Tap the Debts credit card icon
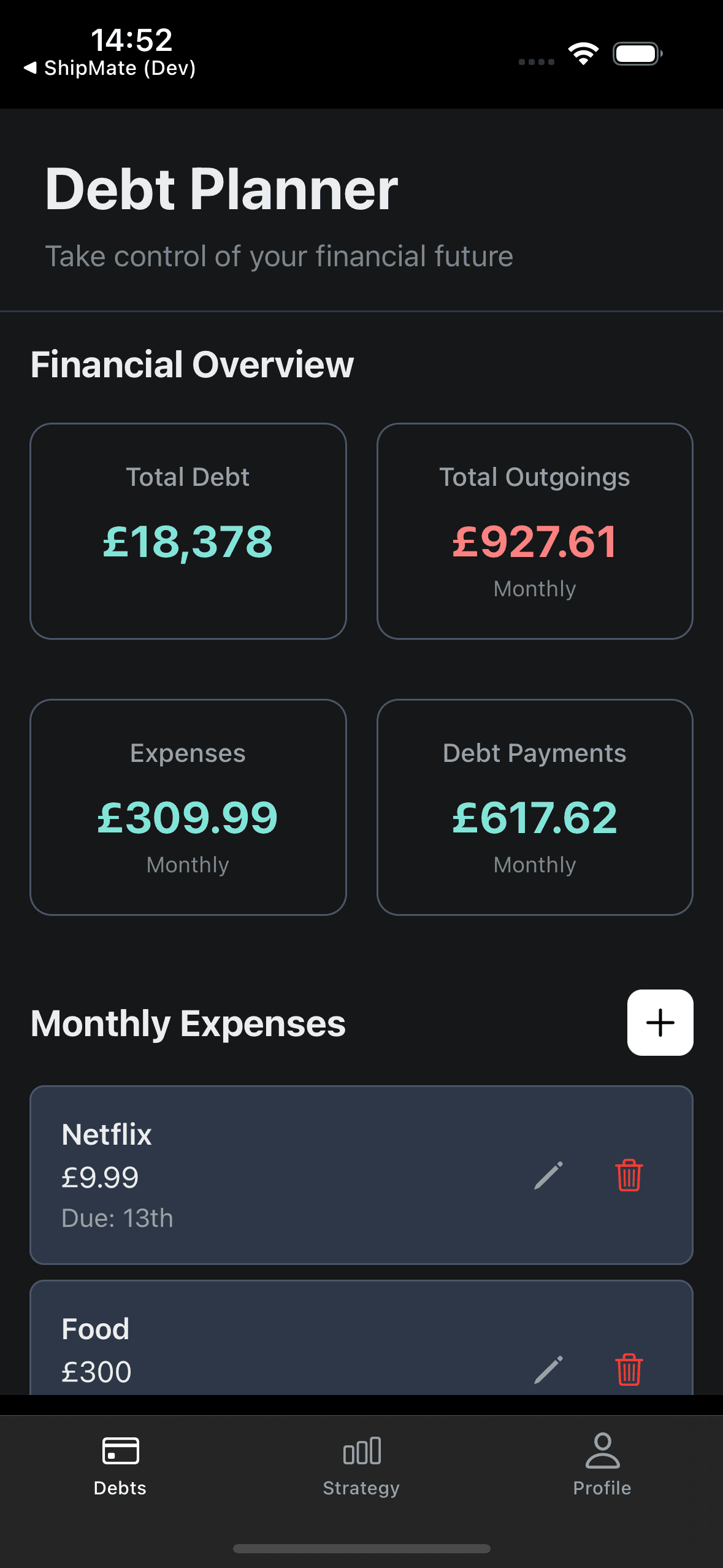This screenshot has height=1568, width=723. 120,1450
